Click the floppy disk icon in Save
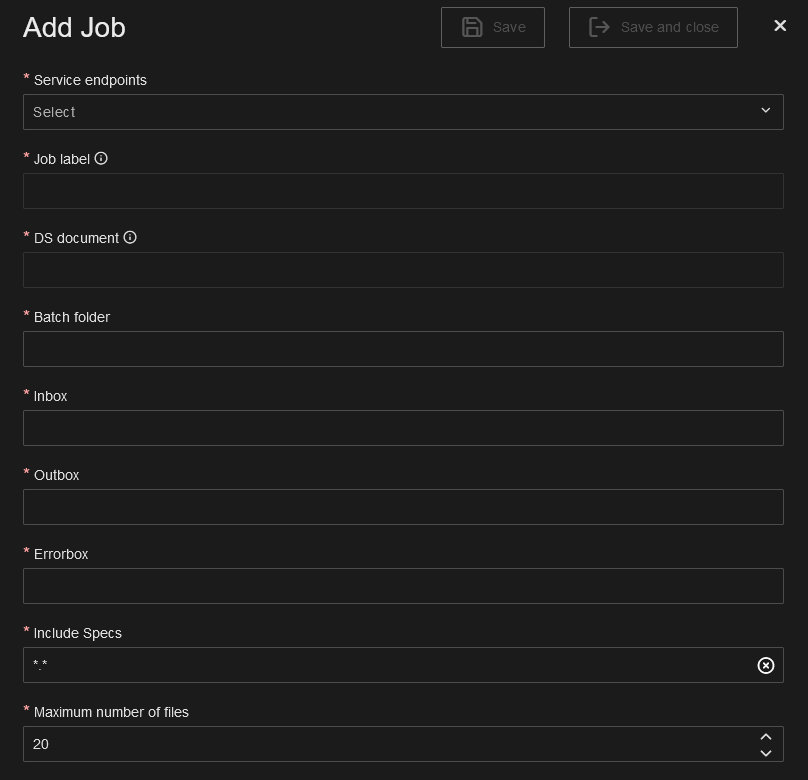Viewport: 808px width, 780px height. point(472,28)
